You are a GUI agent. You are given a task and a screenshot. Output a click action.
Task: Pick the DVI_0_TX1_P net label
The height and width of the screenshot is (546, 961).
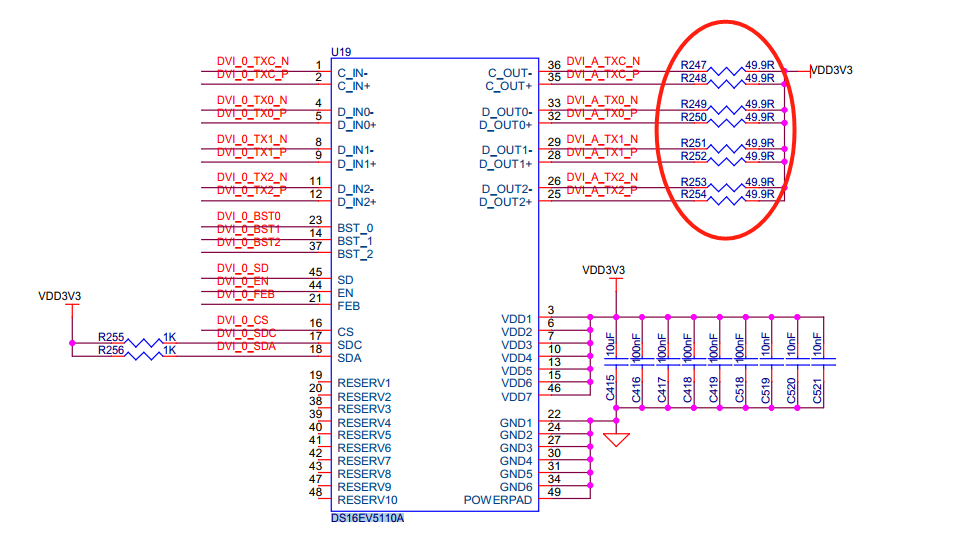(x=251, y=152)
